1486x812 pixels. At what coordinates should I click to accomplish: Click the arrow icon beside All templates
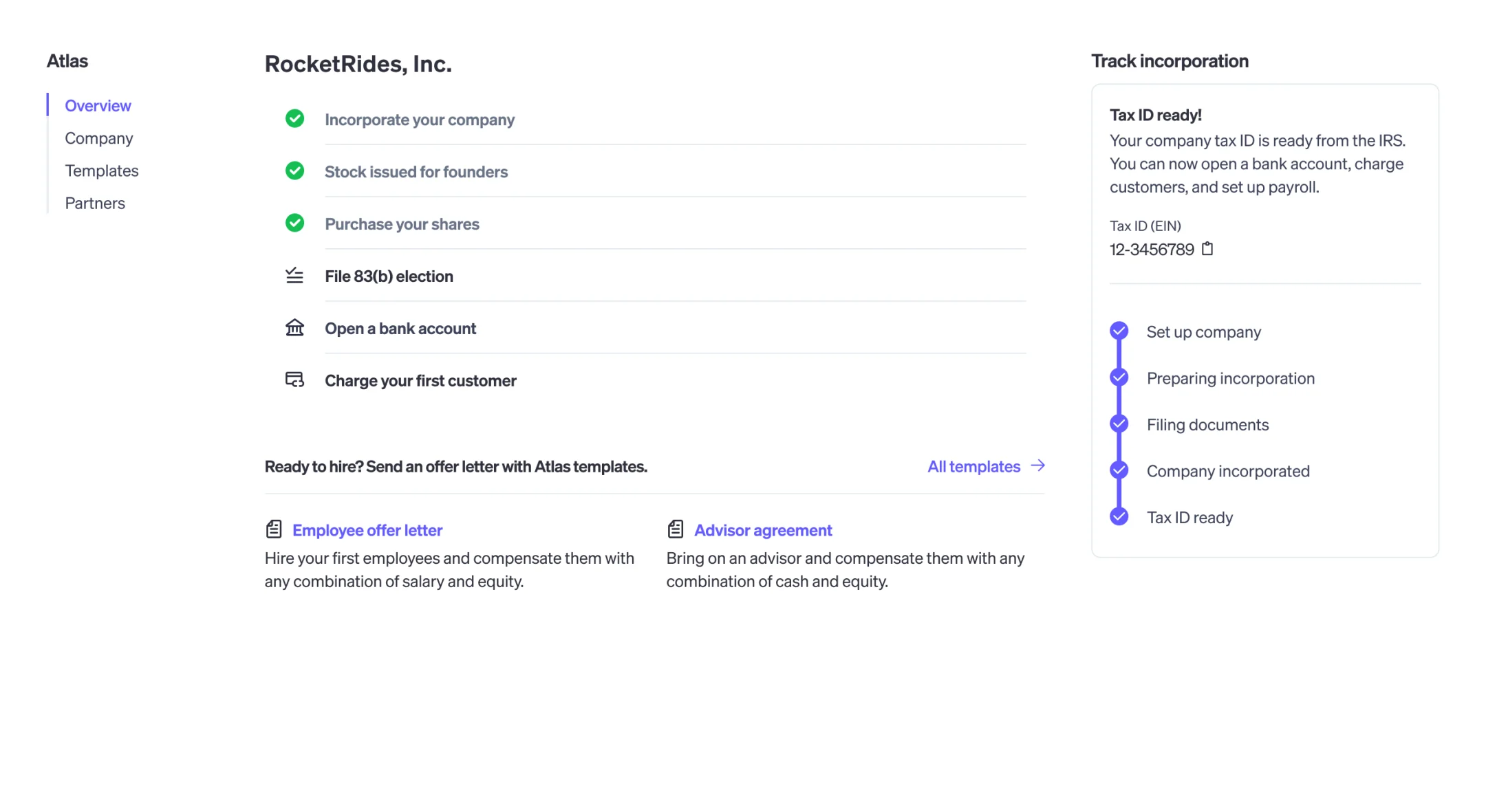coord(1037,466)
